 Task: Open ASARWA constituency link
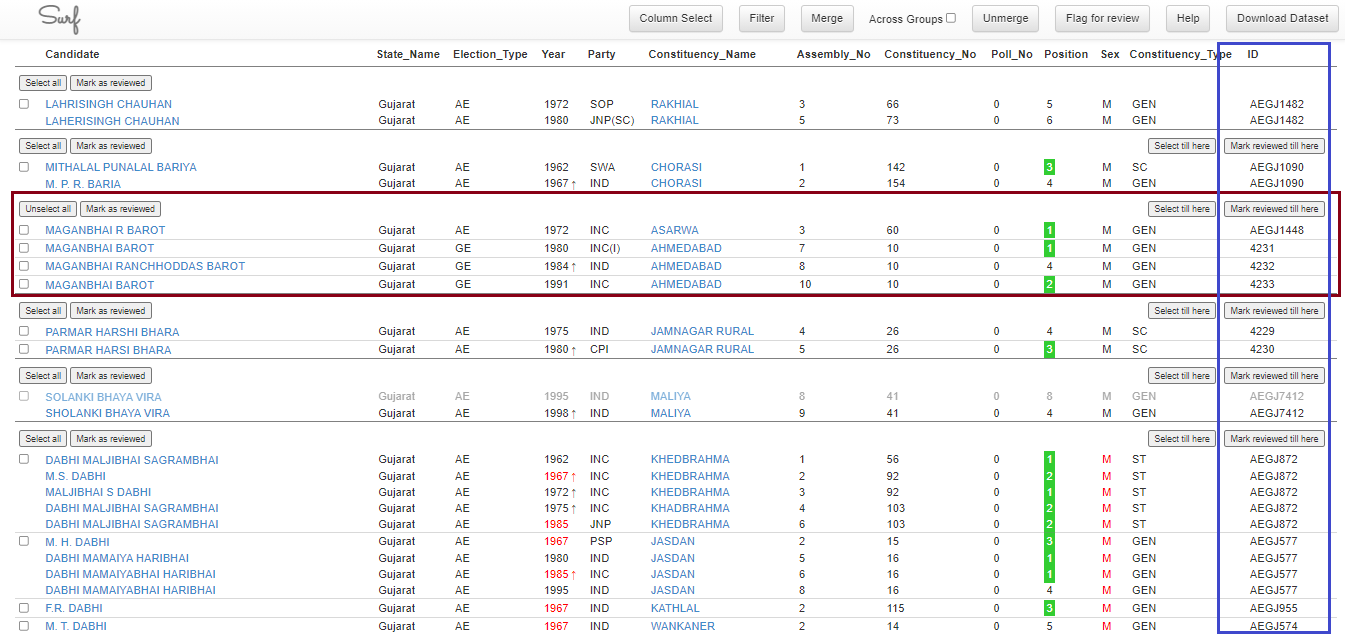(x=675, y=230)
